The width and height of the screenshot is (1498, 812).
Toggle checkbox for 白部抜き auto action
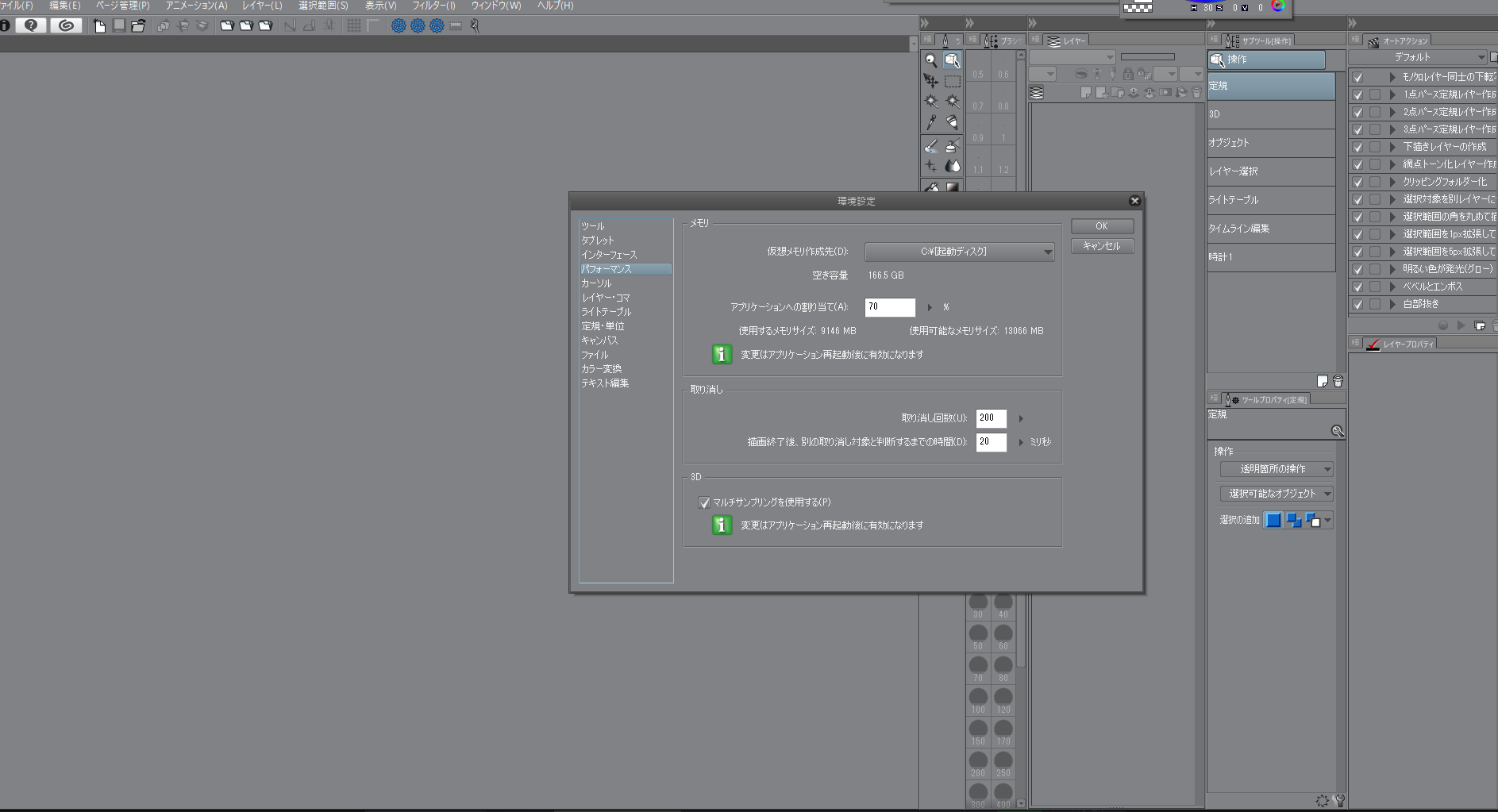(1357, 304)
